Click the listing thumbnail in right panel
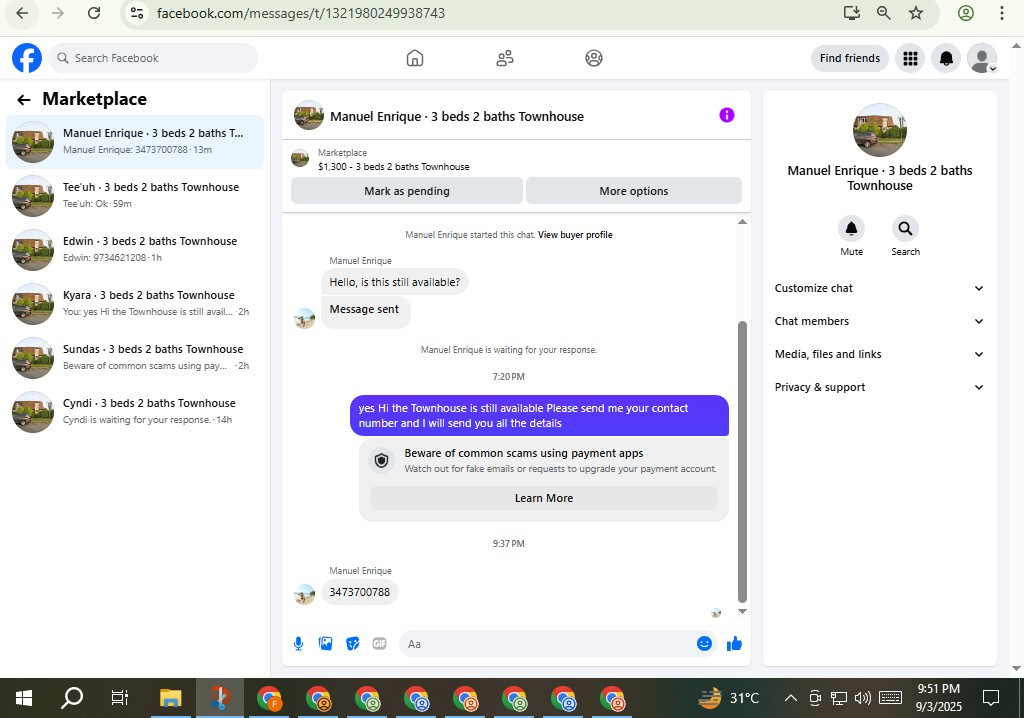The width and height of the screenshot is (1024, 718). click(x=880, y=130)
